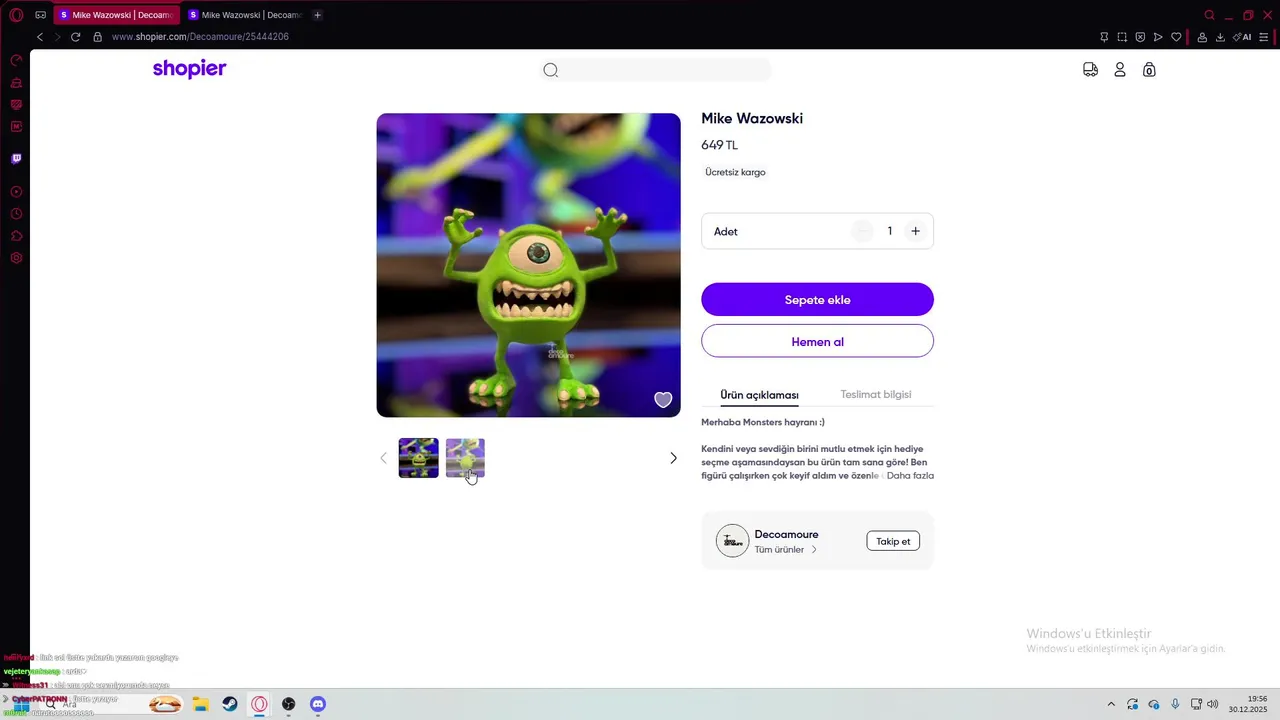Open the sidebar history clock icon
This screenshot has height=720, width=1280.
point(16,214)
